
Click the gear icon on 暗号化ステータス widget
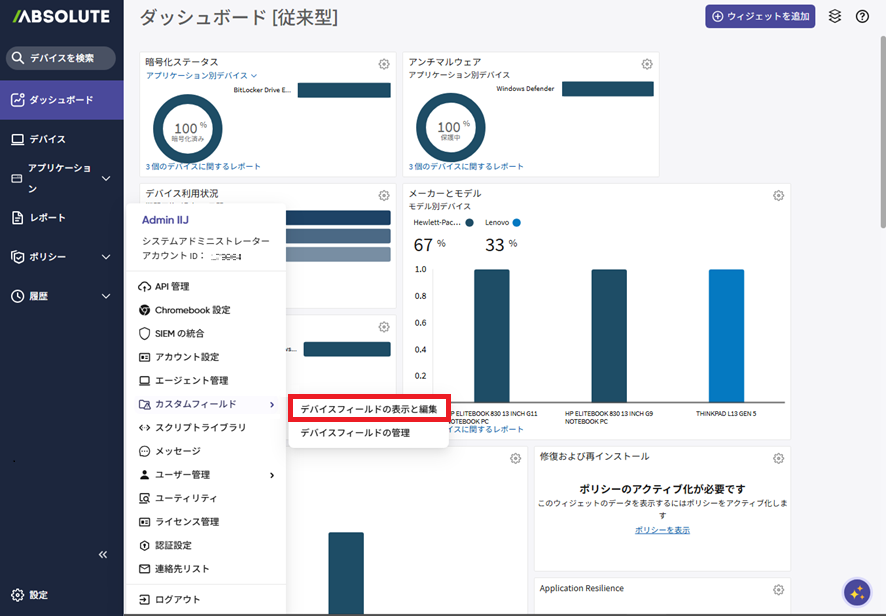[383, 64]
